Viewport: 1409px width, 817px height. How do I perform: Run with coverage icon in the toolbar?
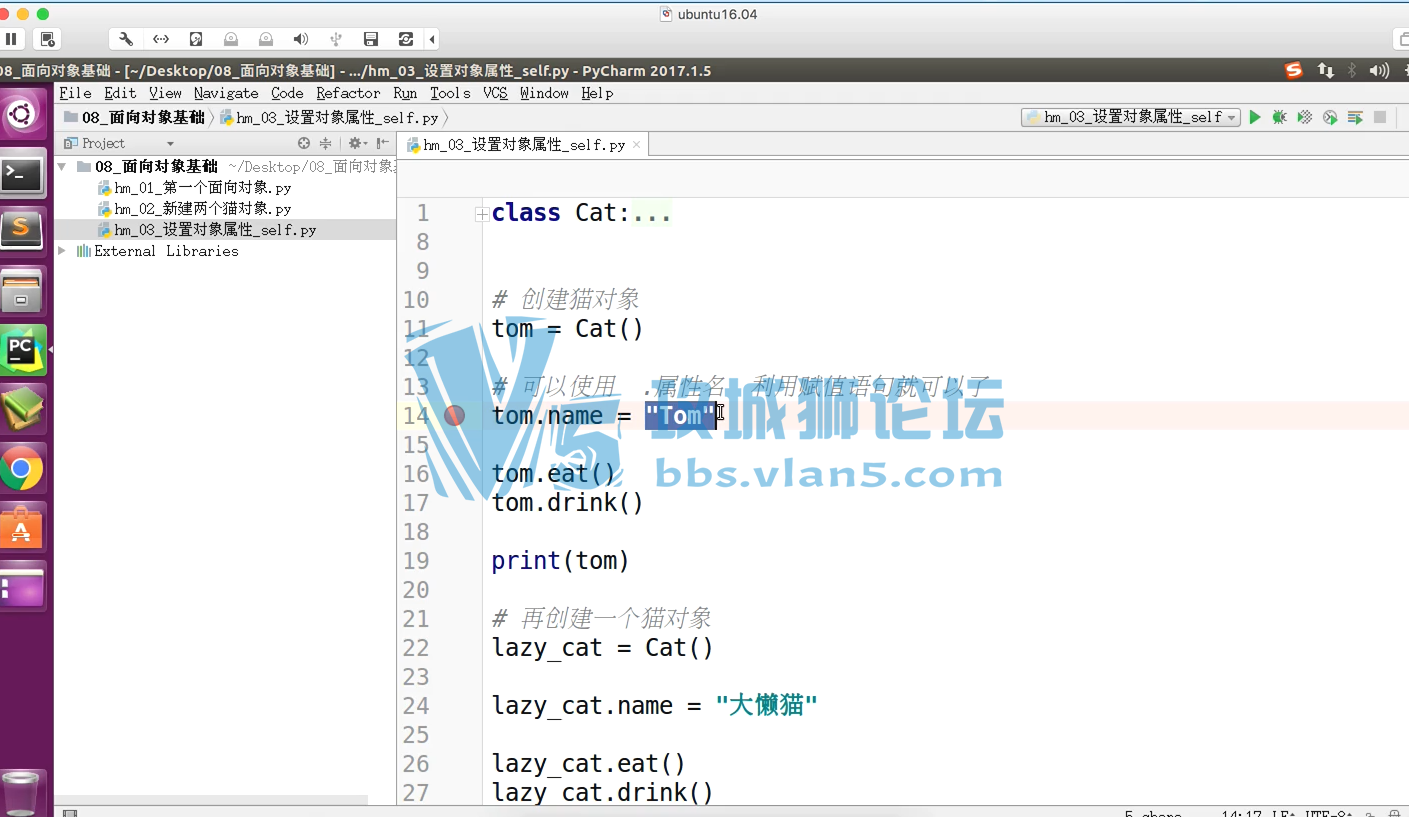(1304, 117)
